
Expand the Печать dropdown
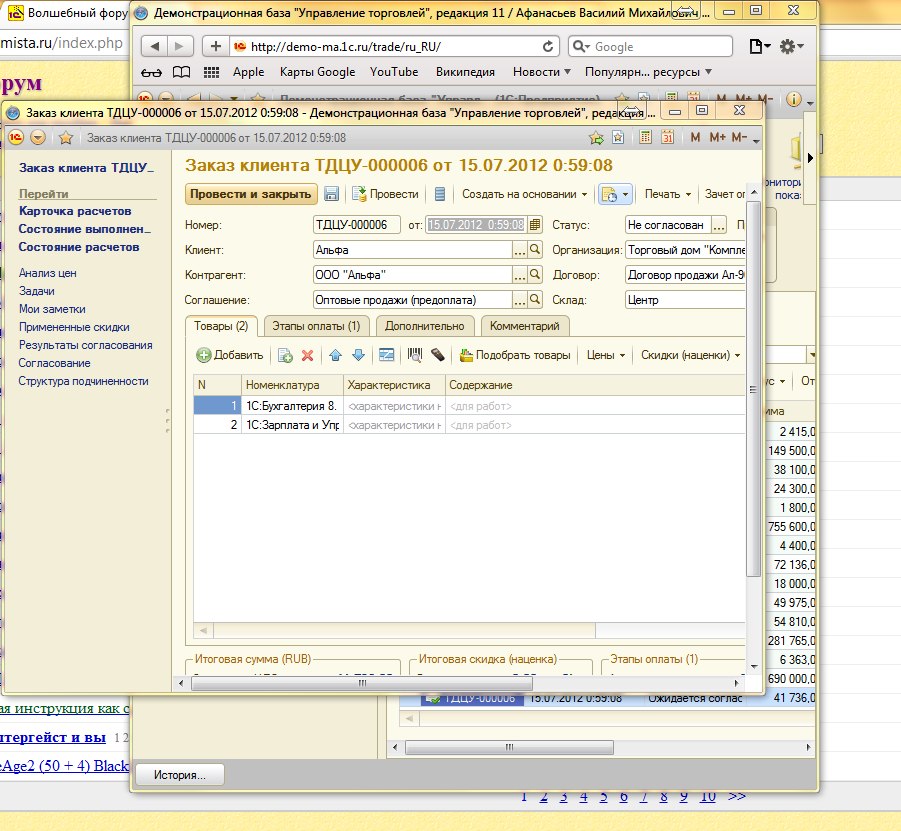(x=668, y=194)
